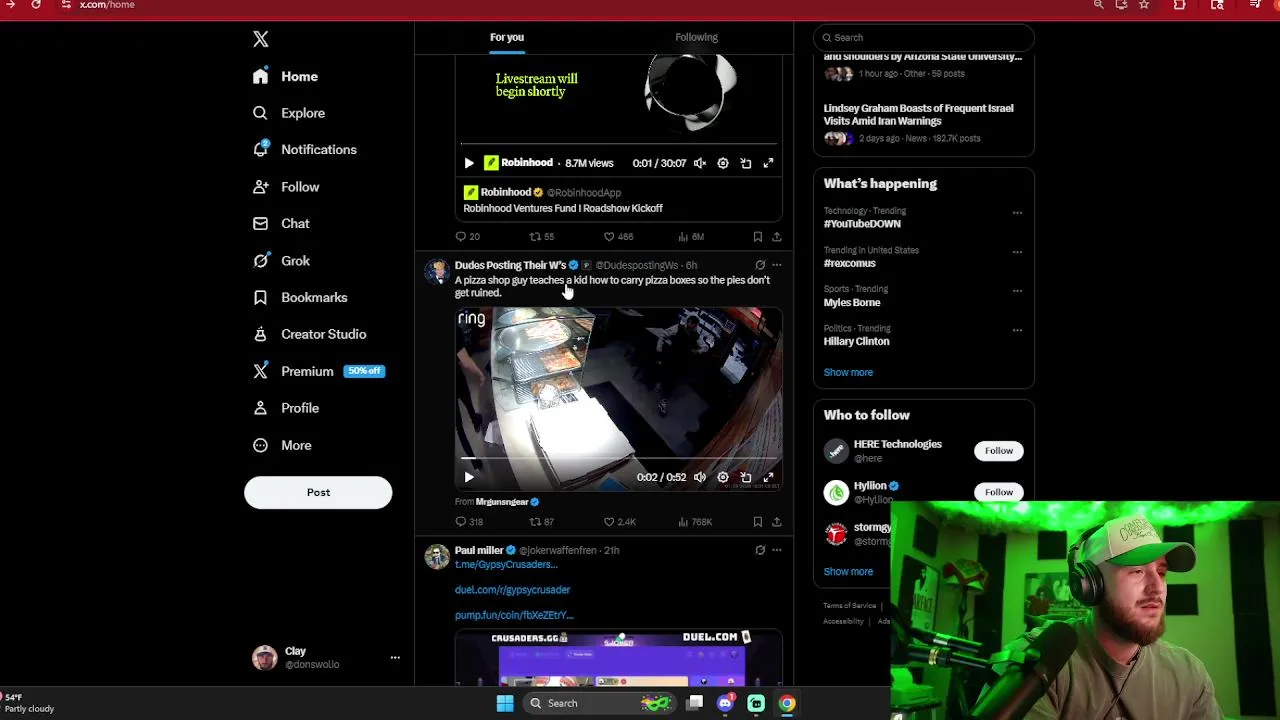Screen dimensions: 1280x720
Task: Repost the Robinhood post
Action: (541, 237)
